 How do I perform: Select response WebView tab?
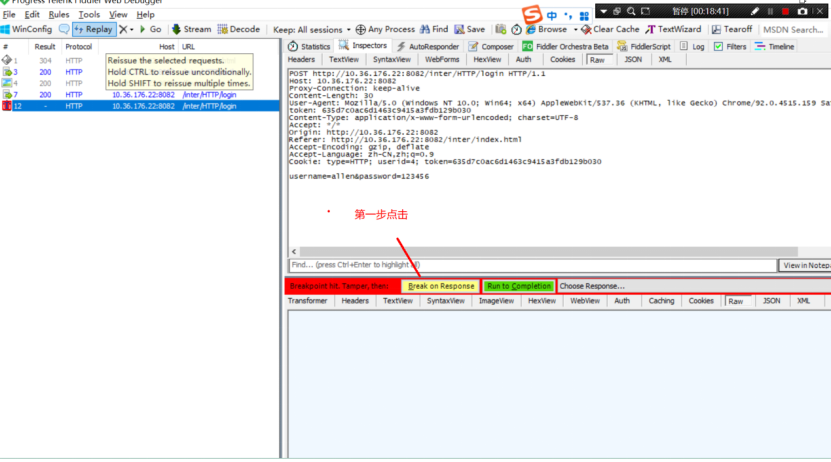tap(585, 301)
